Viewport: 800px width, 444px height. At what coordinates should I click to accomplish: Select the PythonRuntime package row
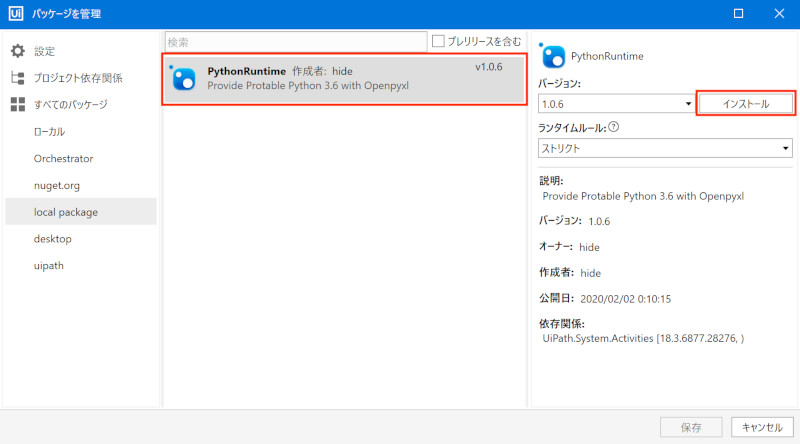coord(344,79)
